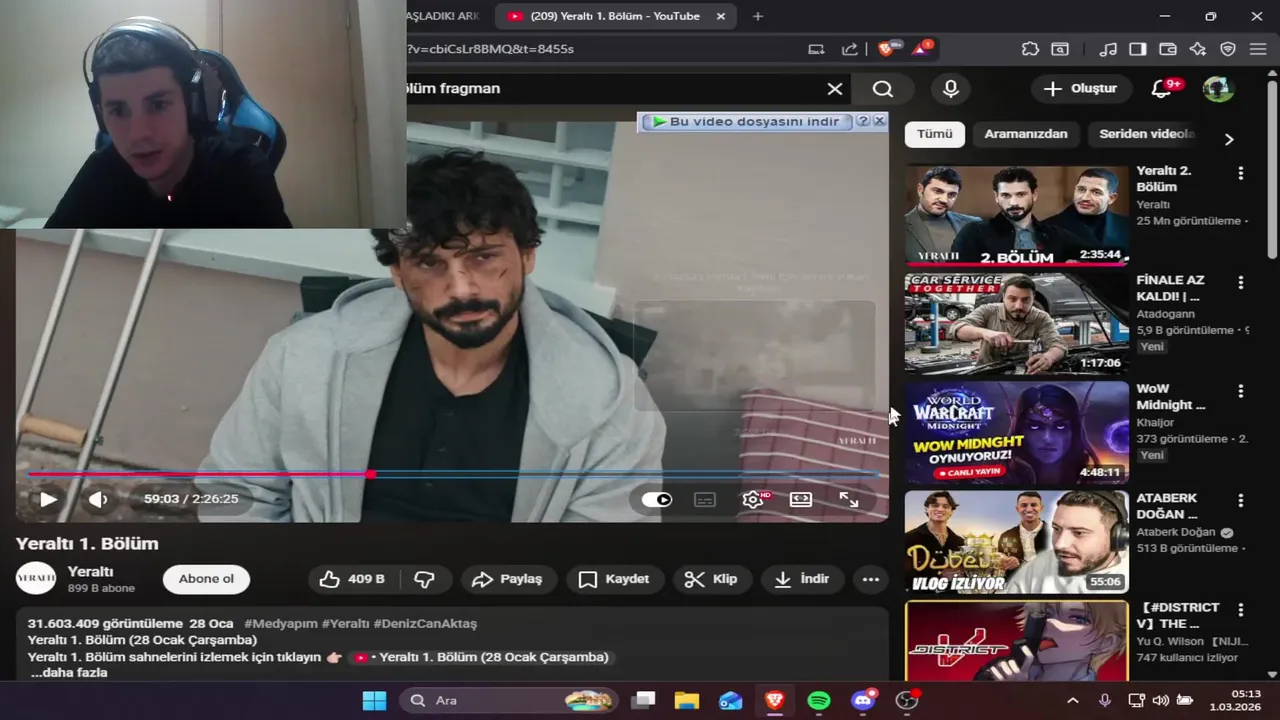The width and height of the screenshot is (1280, 720).
Task: Open the Brave VPN shield icon
Action: [1228, 49]
